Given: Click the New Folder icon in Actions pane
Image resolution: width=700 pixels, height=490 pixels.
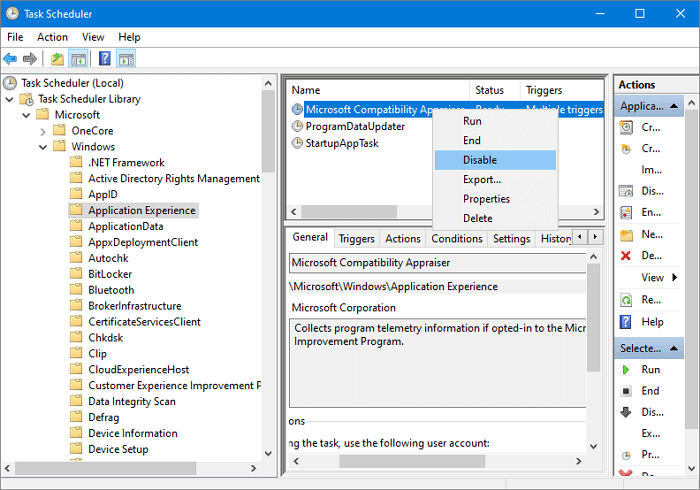Looking at the screenshot, I should [x=626, y=234].
